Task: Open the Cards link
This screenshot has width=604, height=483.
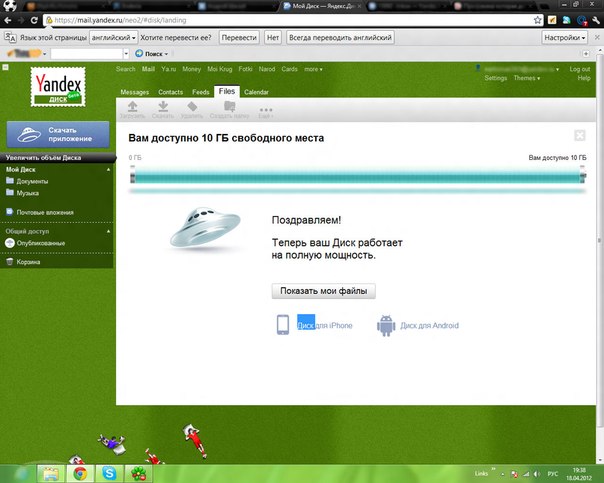Action: coord(289,69)
